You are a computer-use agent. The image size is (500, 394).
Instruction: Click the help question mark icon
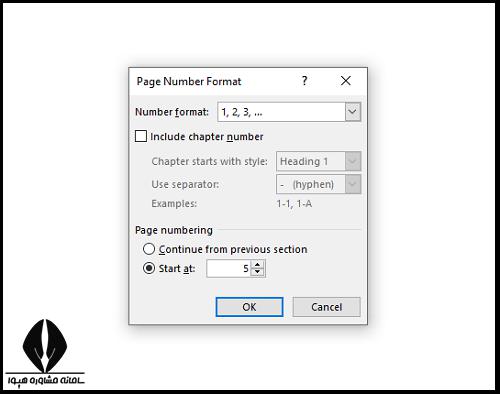(x=304, y=81)
